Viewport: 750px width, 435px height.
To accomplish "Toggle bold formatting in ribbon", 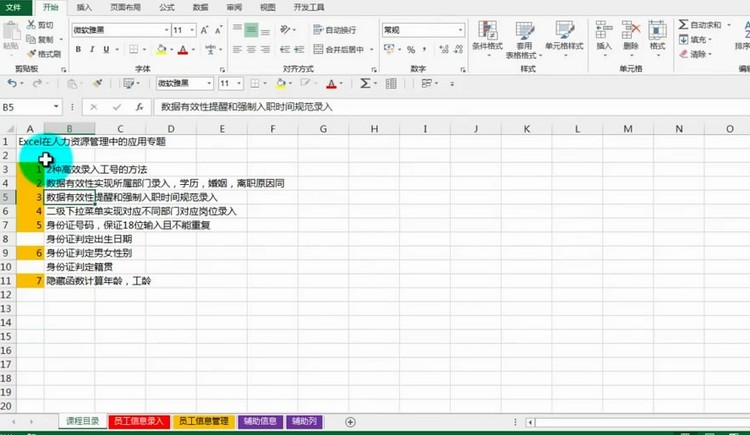I will click(x=78, y=49).
